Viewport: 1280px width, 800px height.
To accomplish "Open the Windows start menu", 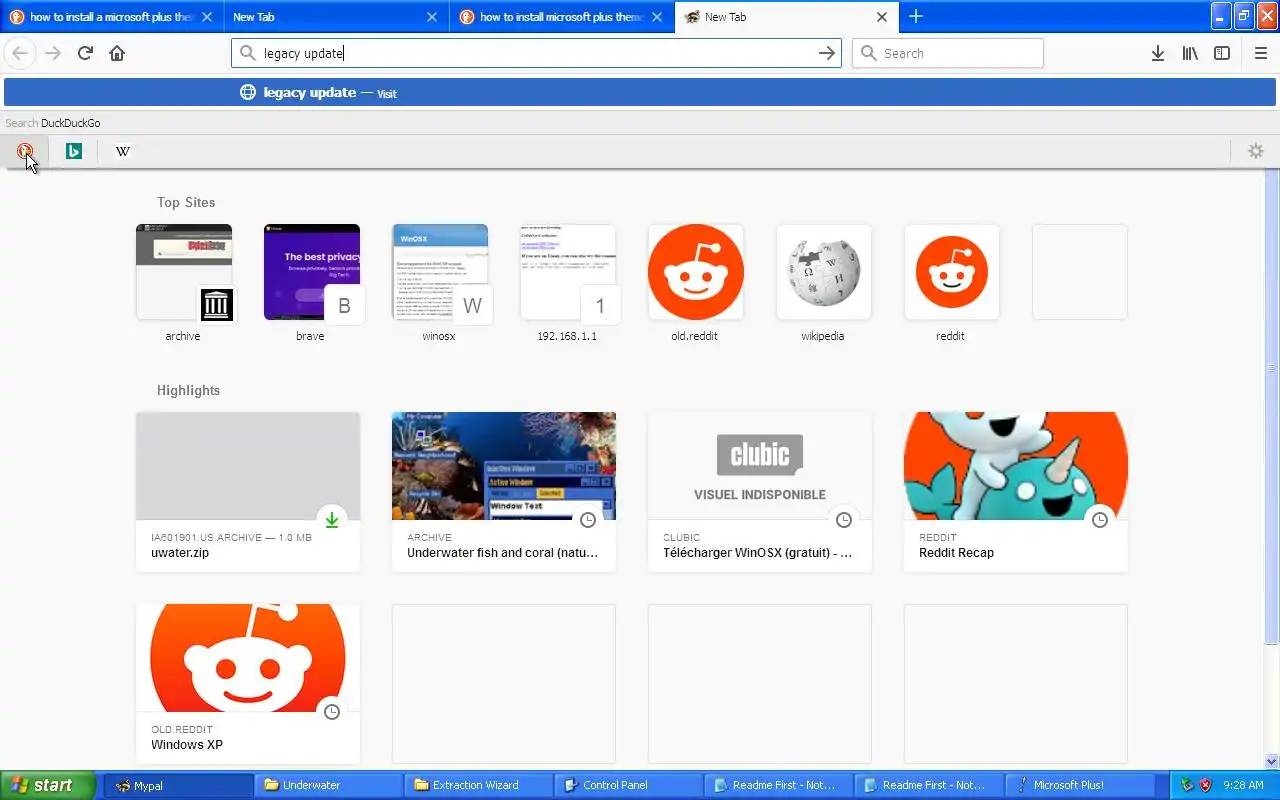I will click(x=48, y=785).
